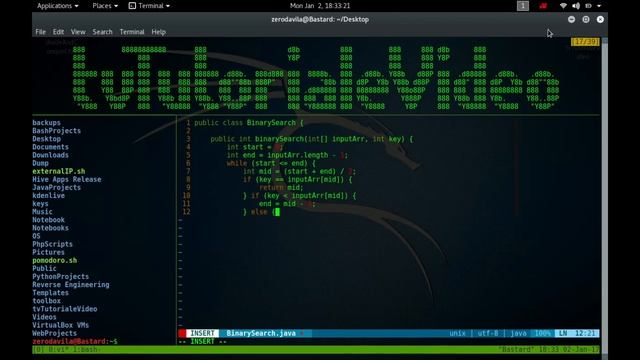
Task: Click the 17/39 scroll position indicator
Action: pyautogui.click(x=585, y=42)
